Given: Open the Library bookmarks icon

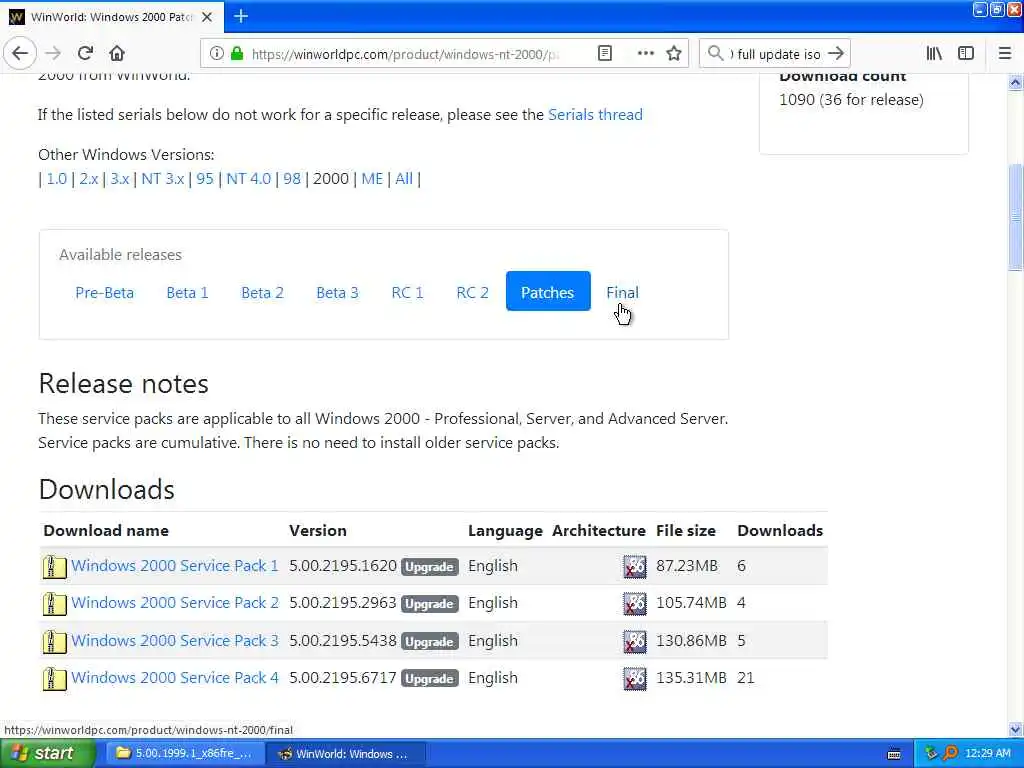Looking at the screenshot, I should [x=934, y=54].
